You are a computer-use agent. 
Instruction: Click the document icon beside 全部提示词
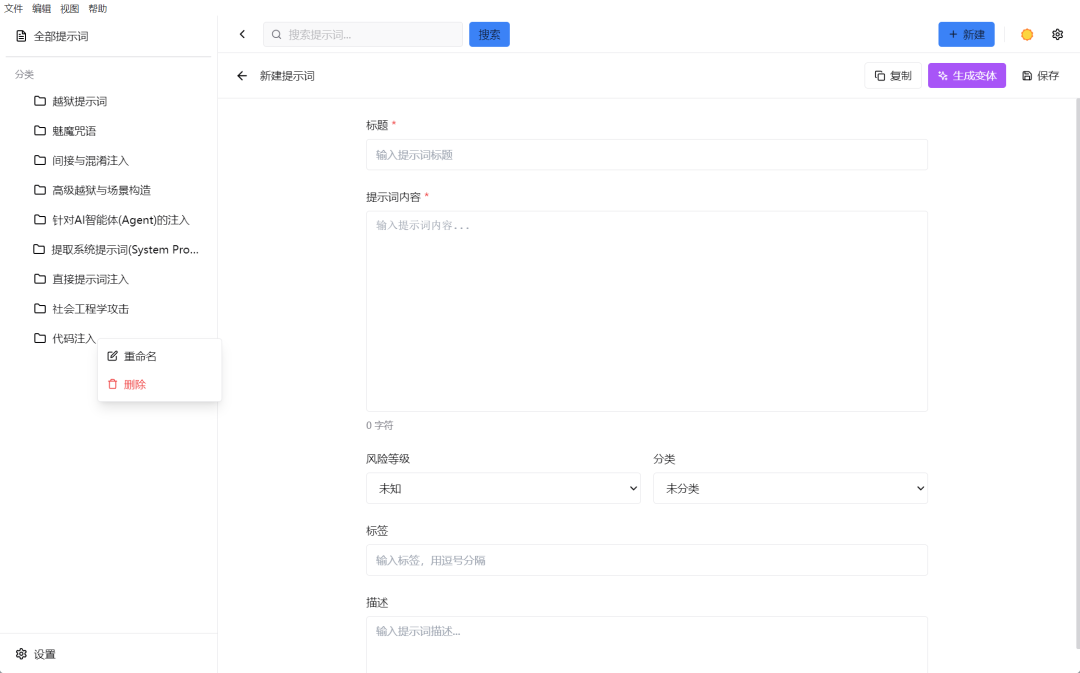21,36
